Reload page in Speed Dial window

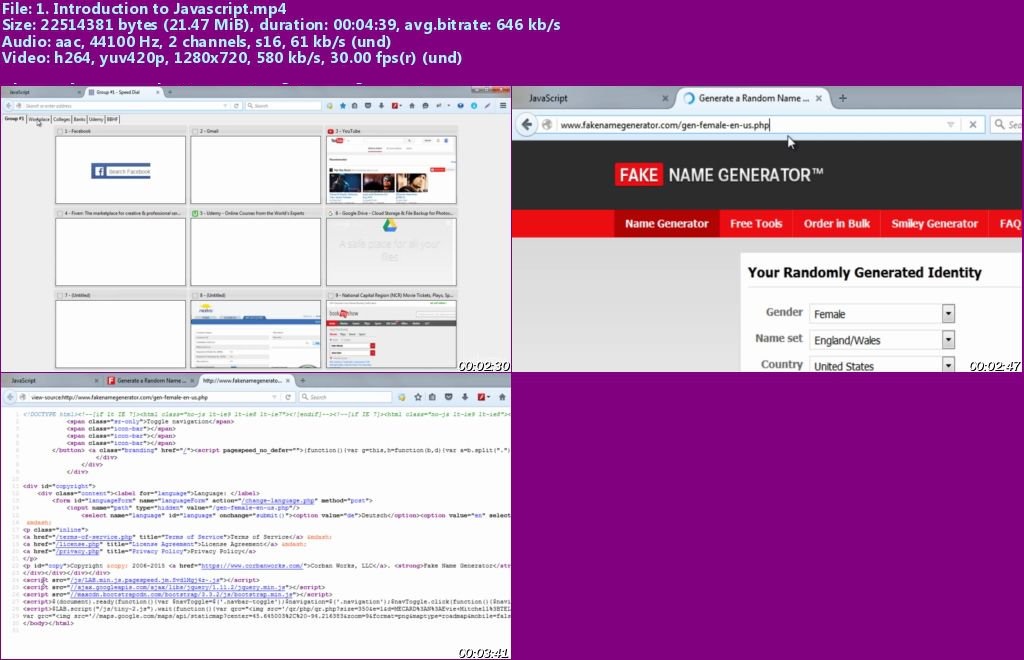[x=236, y=106]
